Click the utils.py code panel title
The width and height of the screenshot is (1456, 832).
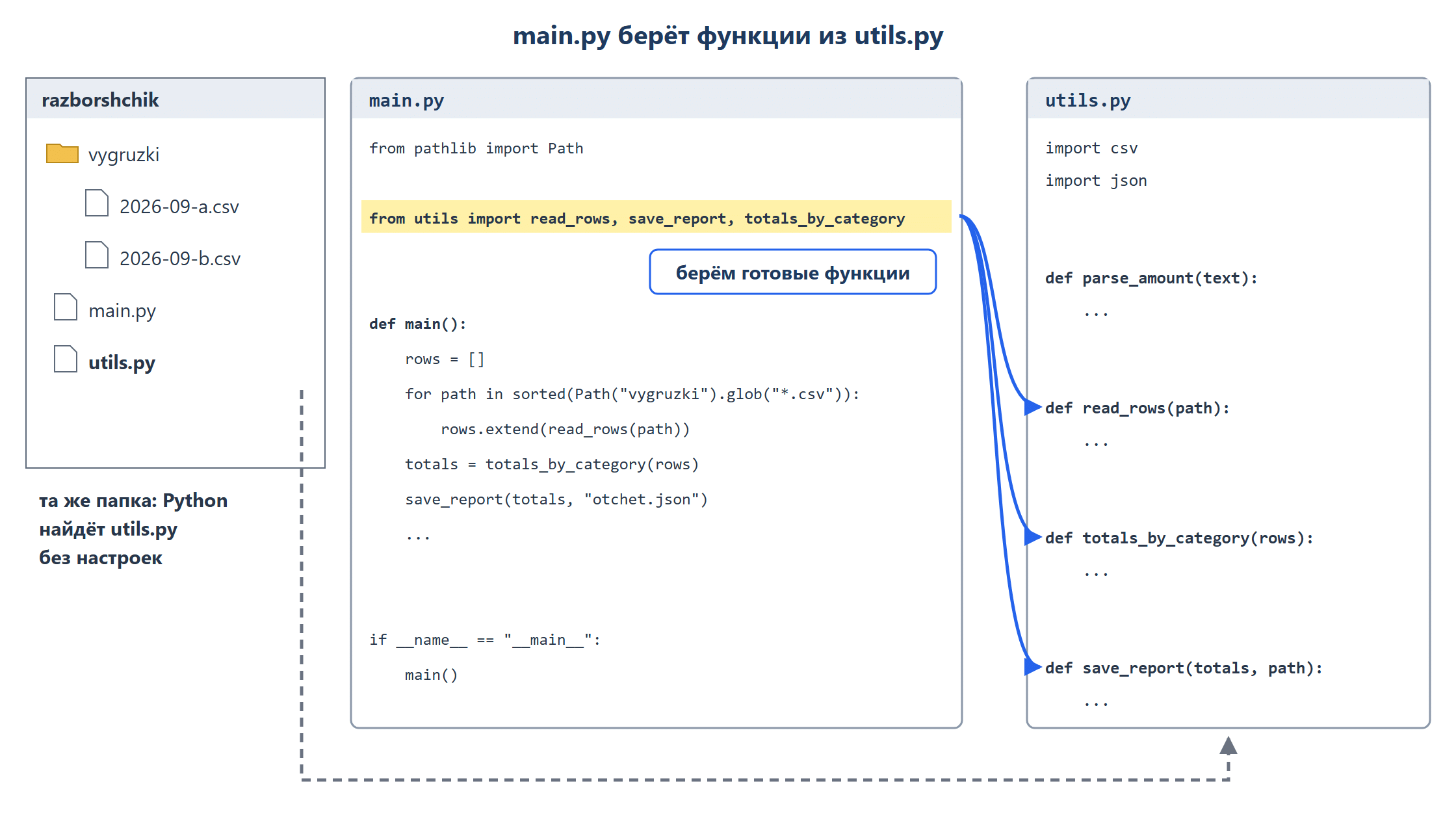pyautogui.click(x=1088, y=100)
